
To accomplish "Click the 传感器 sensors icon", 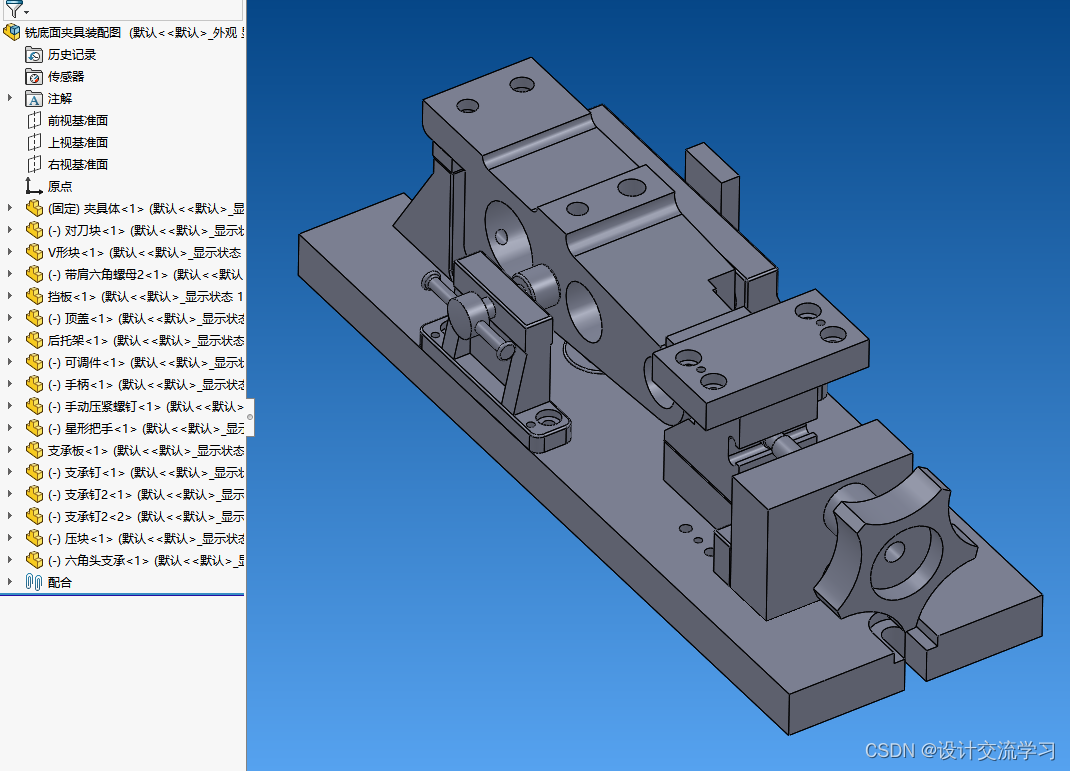I will (x=33, y=76).
